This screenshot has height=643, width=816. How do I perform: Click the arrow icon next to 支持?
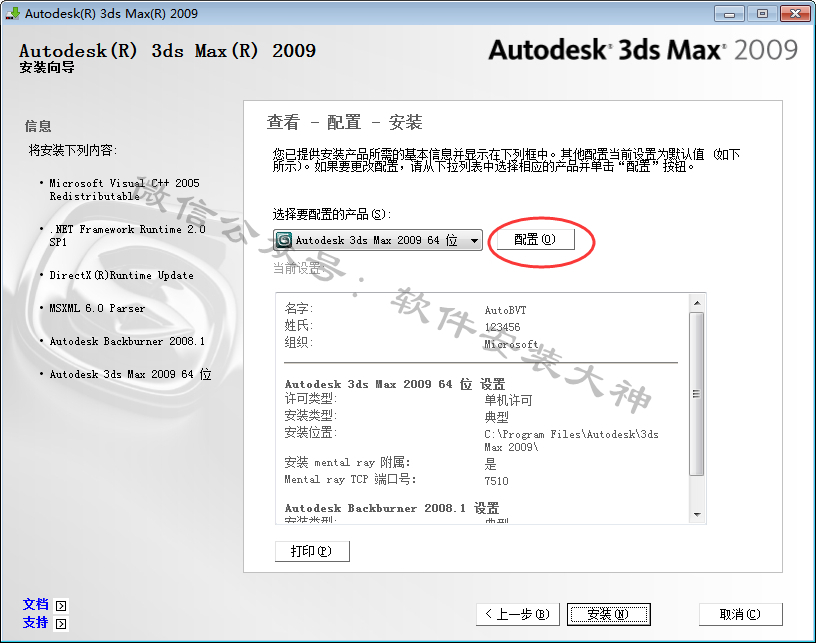(61, 624)
